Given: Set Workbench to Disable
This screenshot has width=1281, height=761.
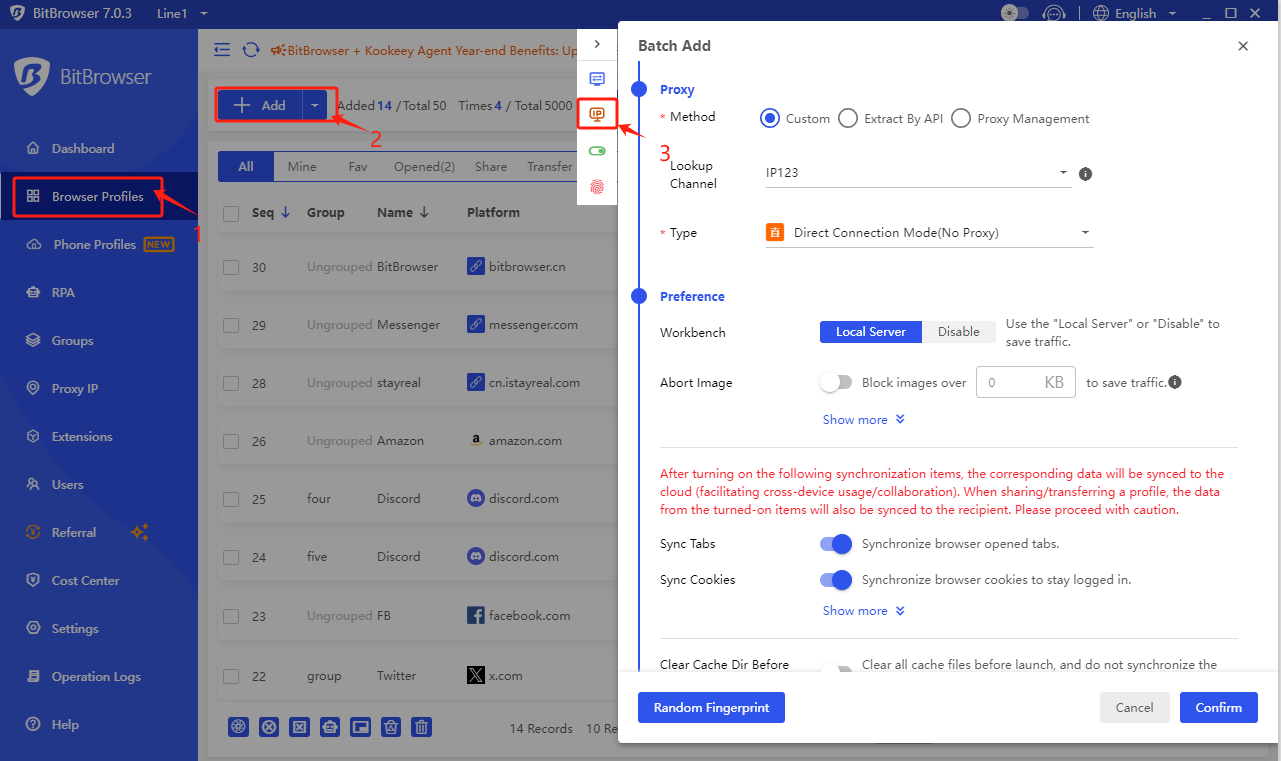Looking at the screenshot, I should pos(959,332).
